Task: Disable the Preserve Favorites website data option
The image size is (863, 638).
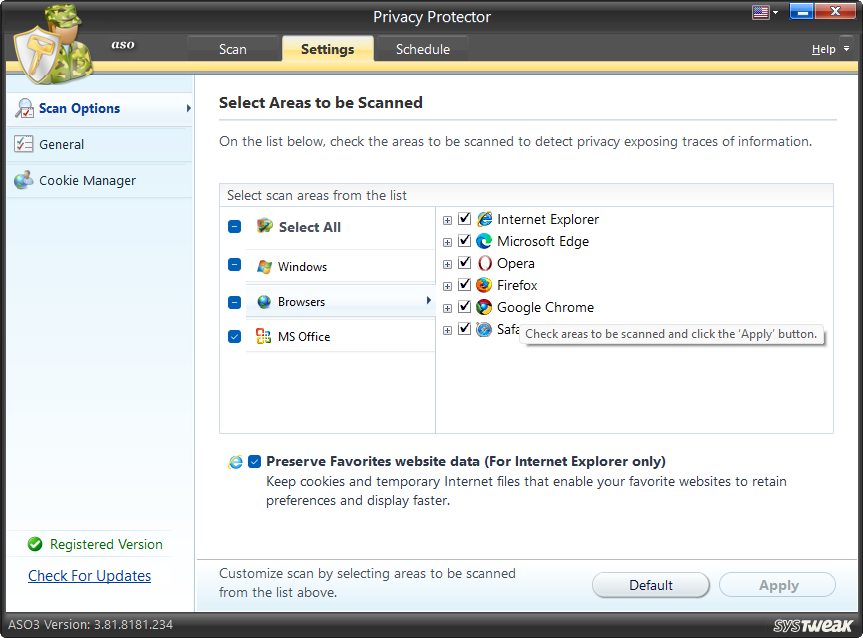Action: coord(254,461)
